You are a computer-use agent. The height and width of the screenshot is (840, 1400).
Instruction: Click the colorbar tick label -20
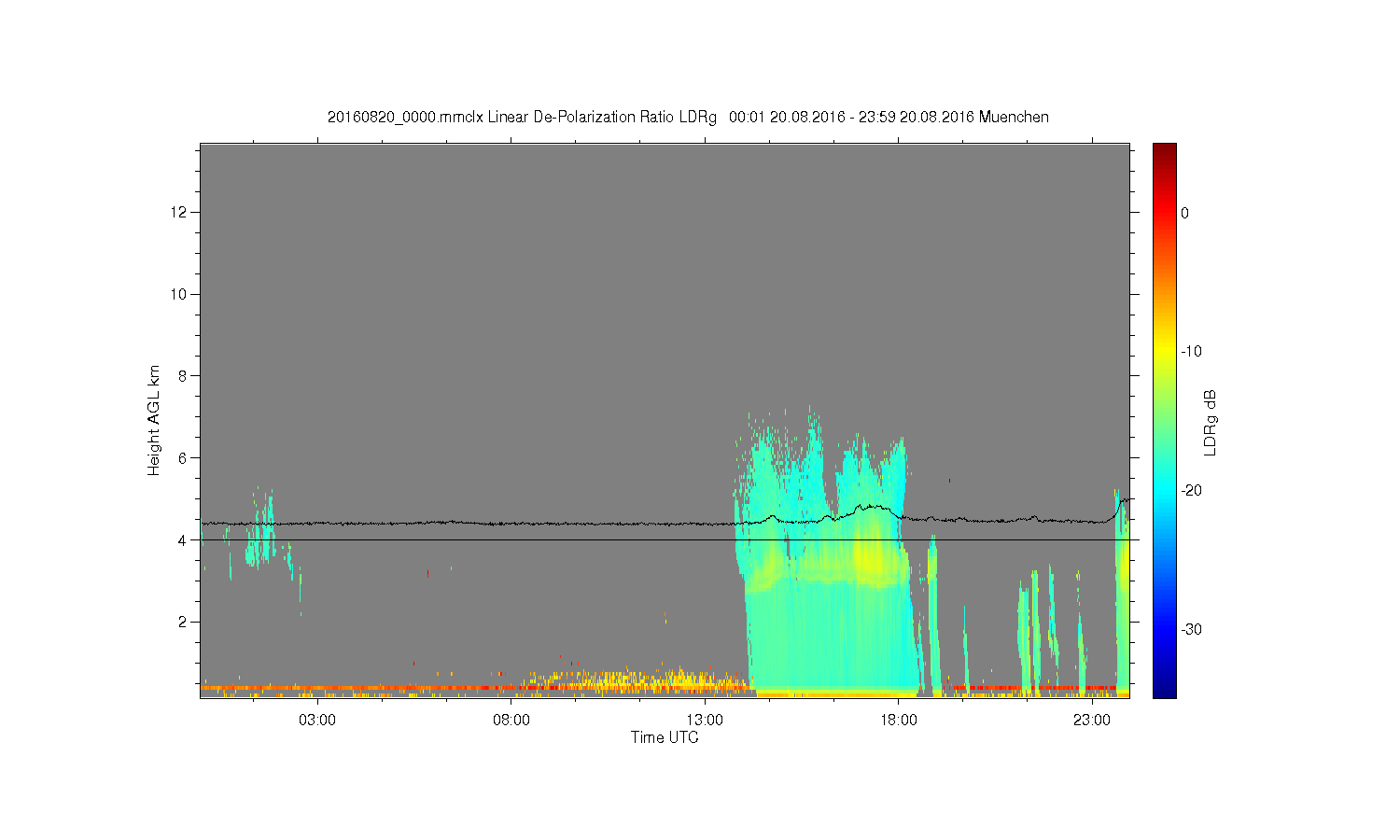[1190, 491]
